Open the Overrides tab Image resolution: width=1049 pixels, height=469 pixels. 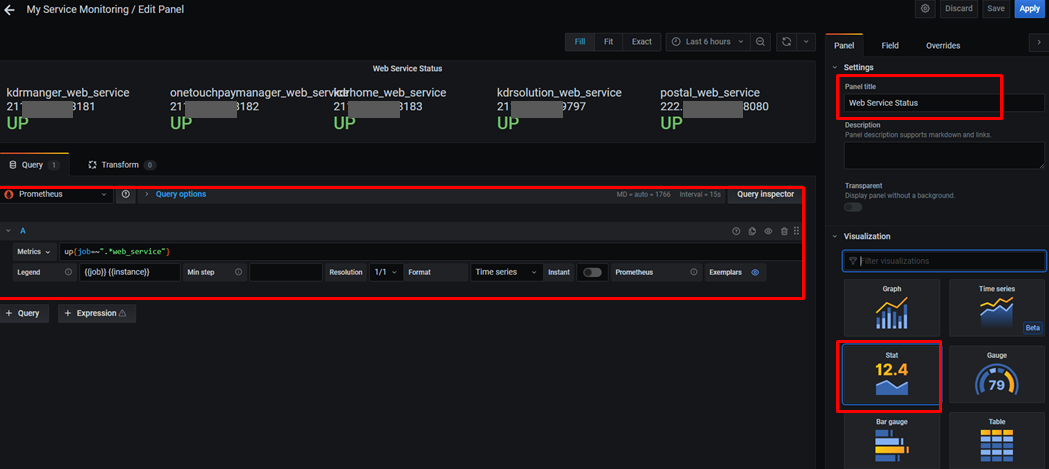943,45
